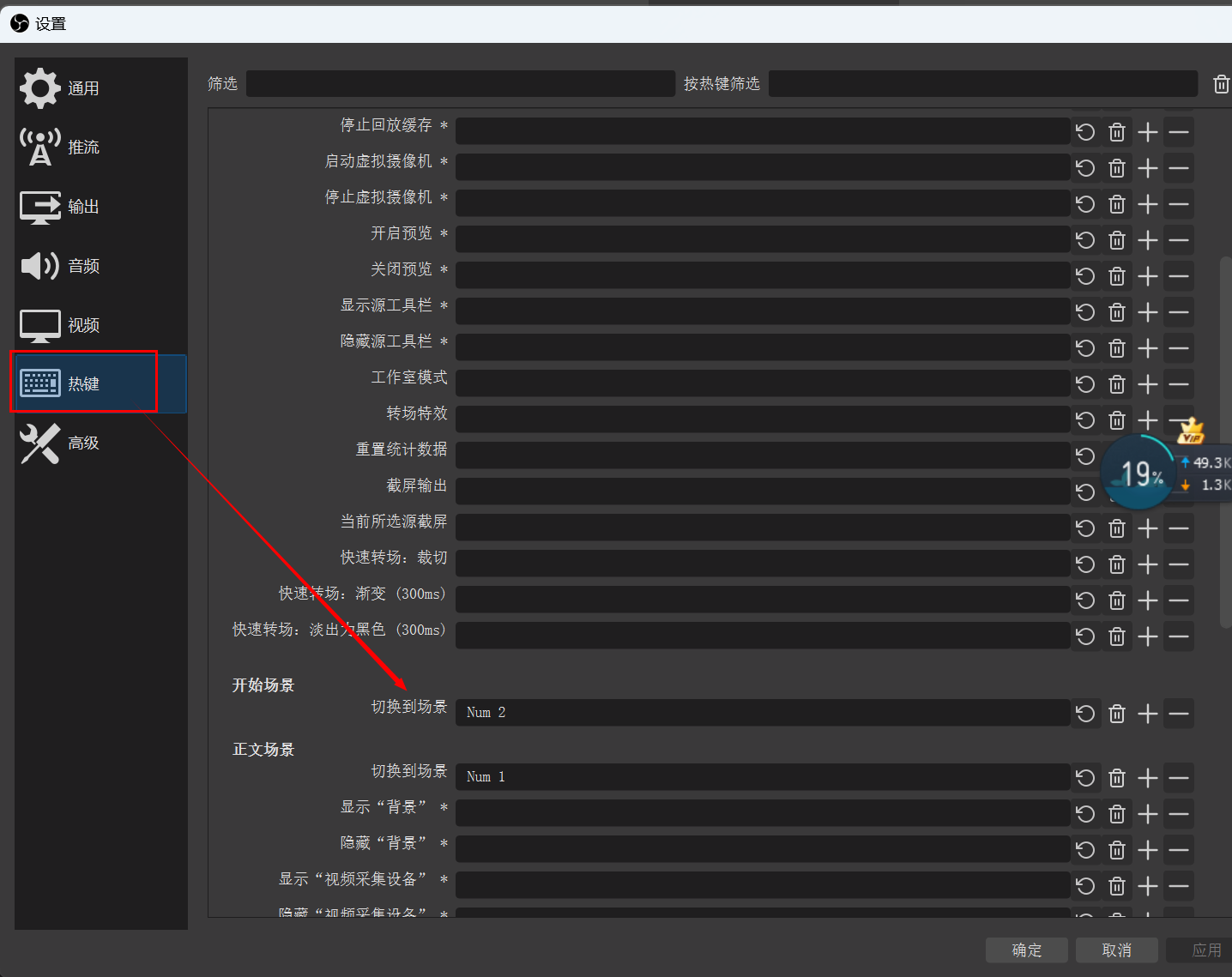Clear the 停止回放缓存 hotkey with trash icon
Screen dimensions: 1232x977
1117,132
